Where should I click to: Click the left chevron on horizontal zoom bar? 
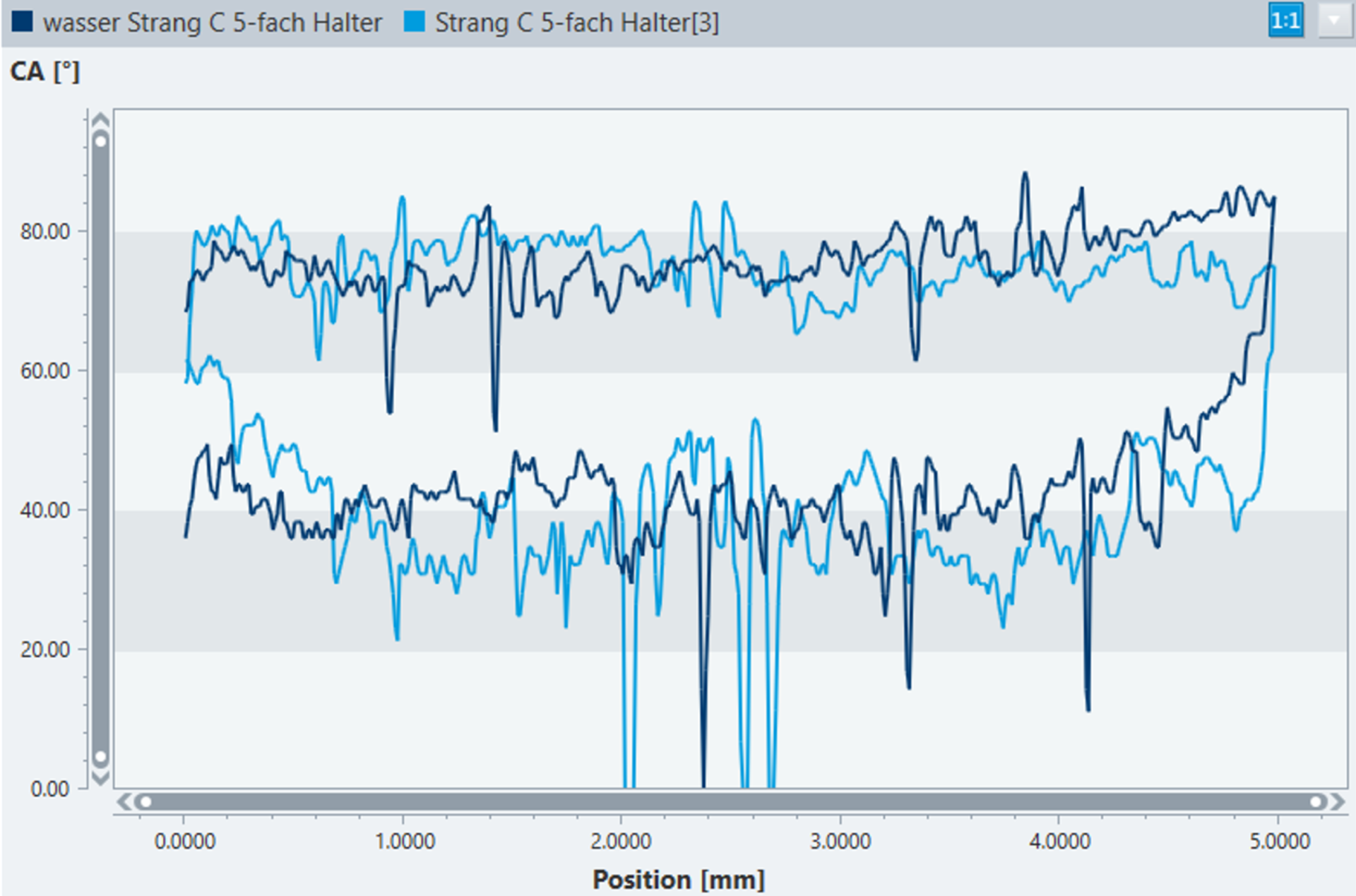124,802
